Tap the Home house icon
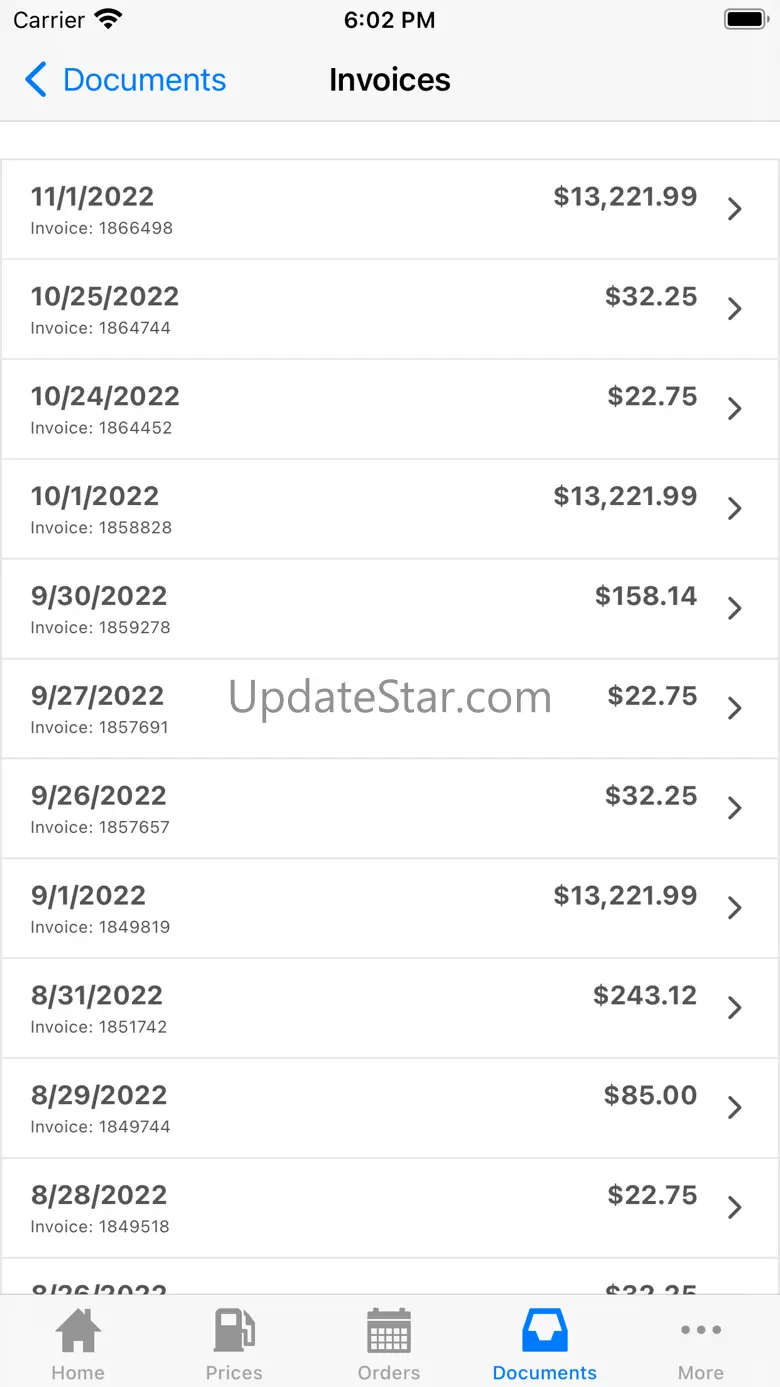The width and height of the screenshot is (780, 1387). pyautogui.click(x=78, y=1331)
